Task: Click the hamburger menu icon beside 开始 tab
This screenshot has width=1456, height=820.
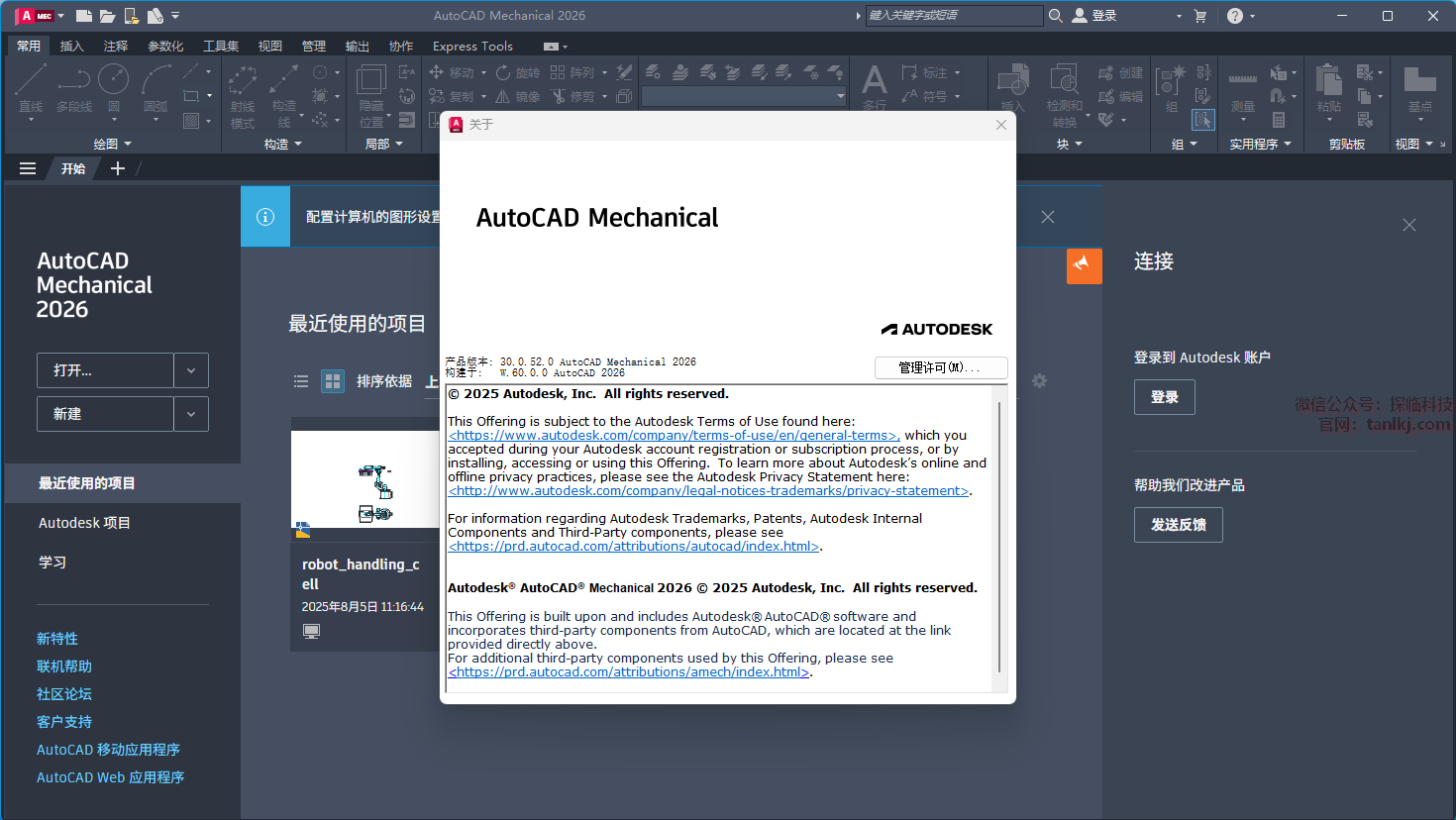Action: [x=28, y=168]
